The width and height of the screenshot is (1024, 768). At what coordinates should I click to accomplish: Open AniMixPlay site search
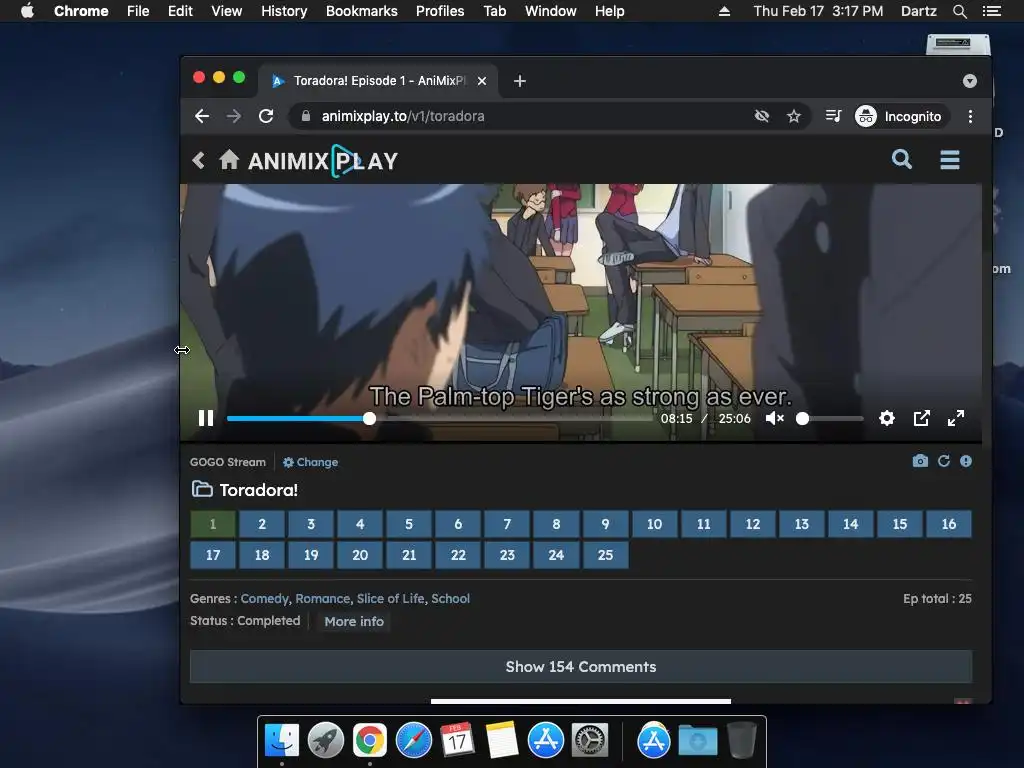click(902, 159)
